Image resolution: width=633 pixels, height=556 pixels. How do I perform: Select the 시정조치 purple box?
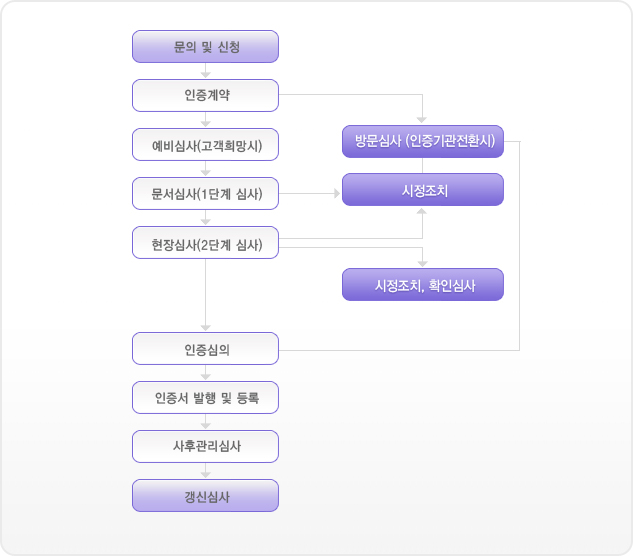[x=423, y=190]
